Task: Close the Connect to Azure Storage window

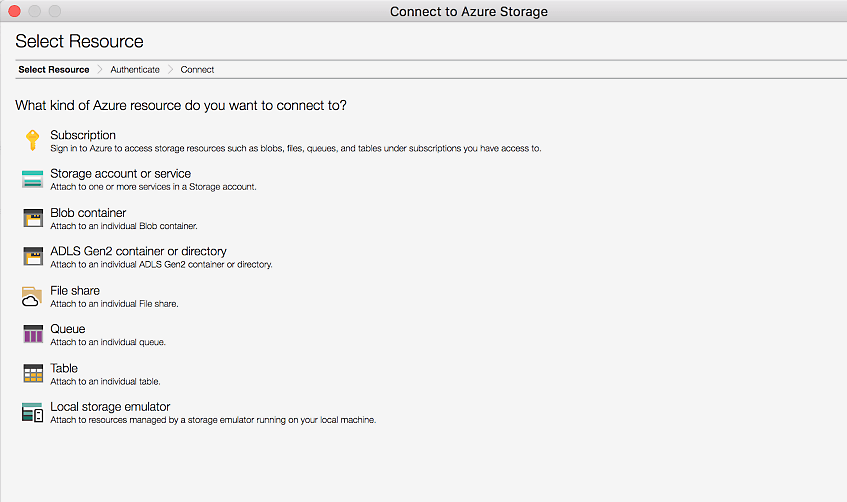Action: (14, 11)
